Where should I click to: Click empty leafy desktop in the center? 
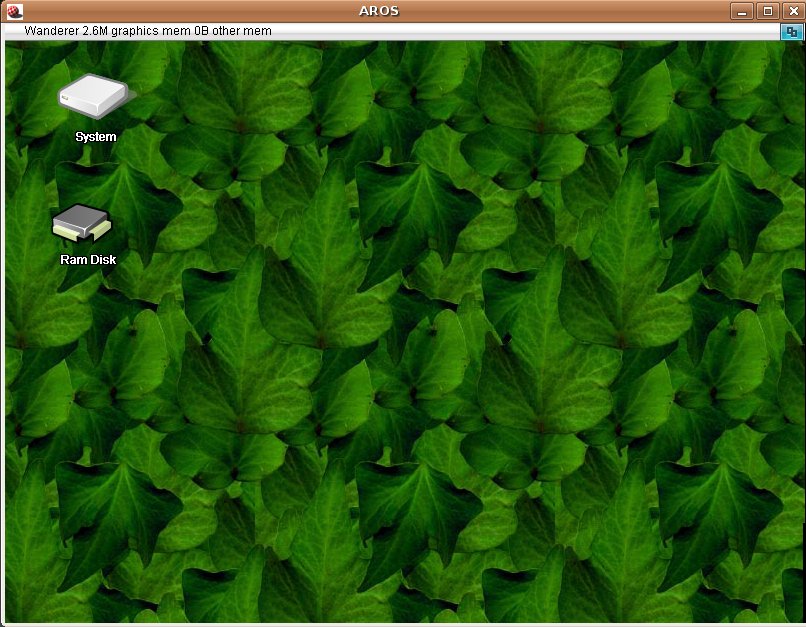tap(403, 330)
